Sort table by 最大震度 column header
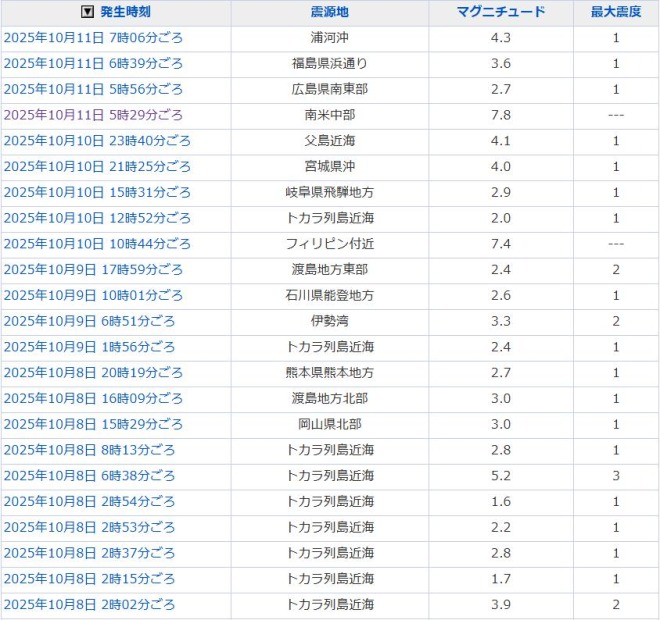660x620 pixels. [x=615, y=12]
